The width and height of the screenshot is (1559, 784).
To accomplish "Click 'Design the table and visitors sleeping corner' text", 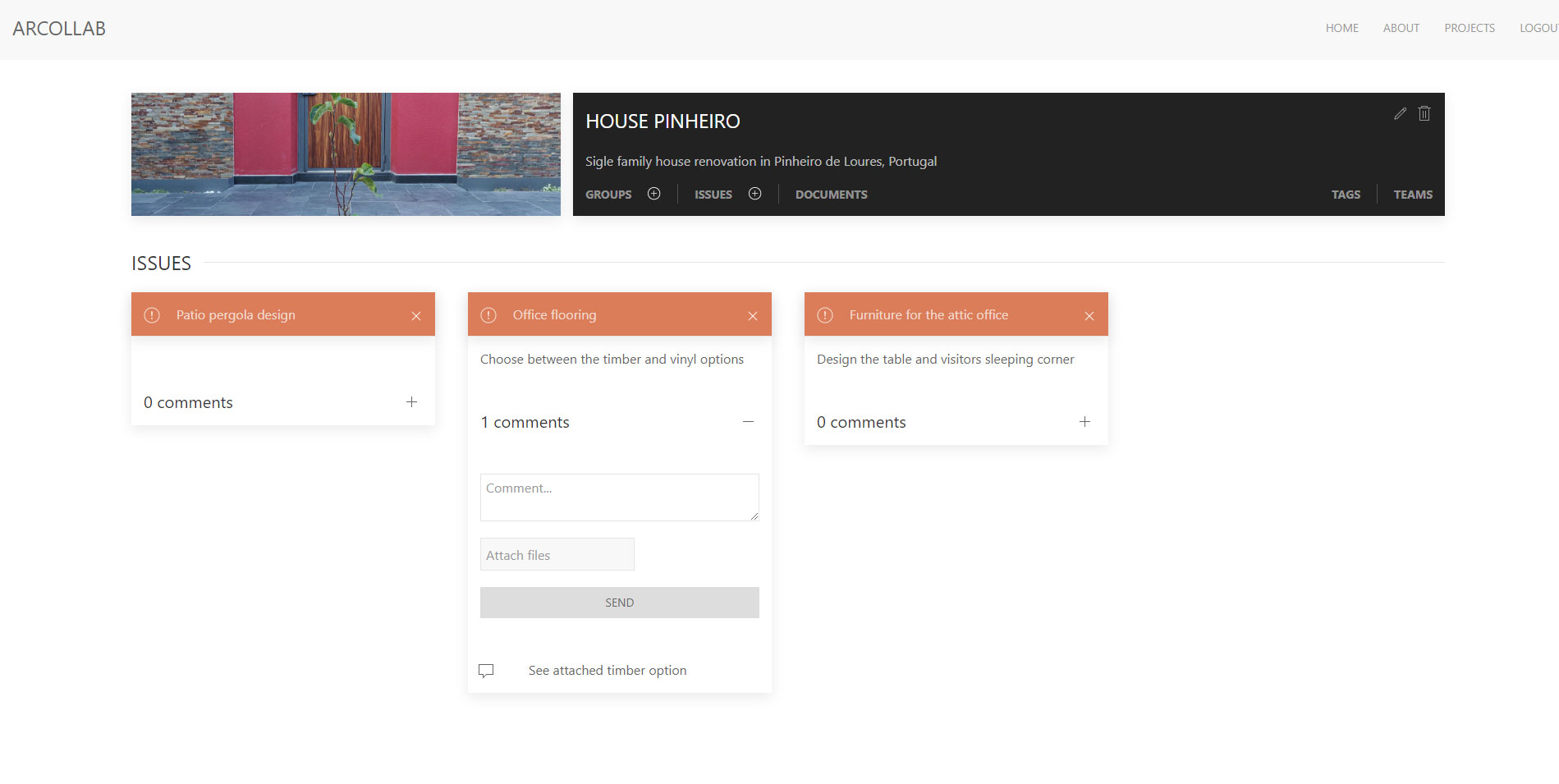I will (945, 360).
